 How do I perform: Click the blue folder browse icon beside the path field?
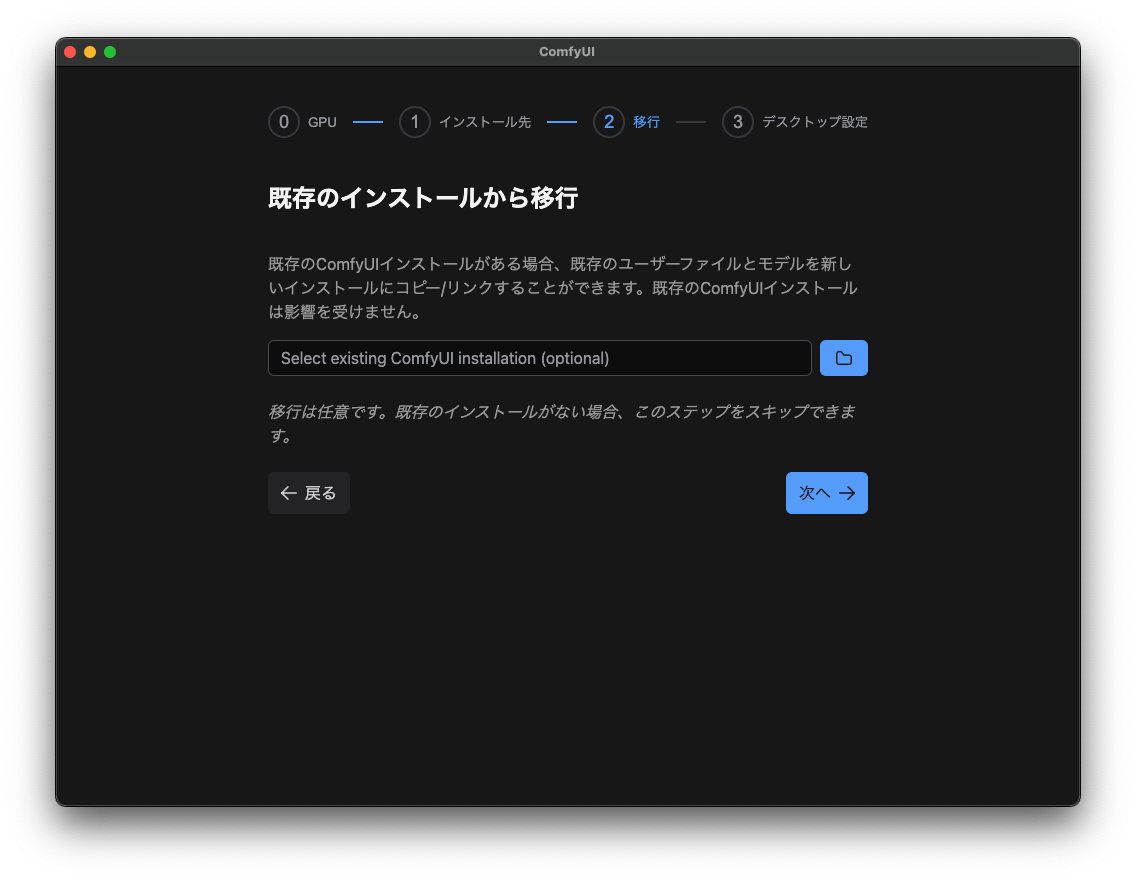[843, 357]
